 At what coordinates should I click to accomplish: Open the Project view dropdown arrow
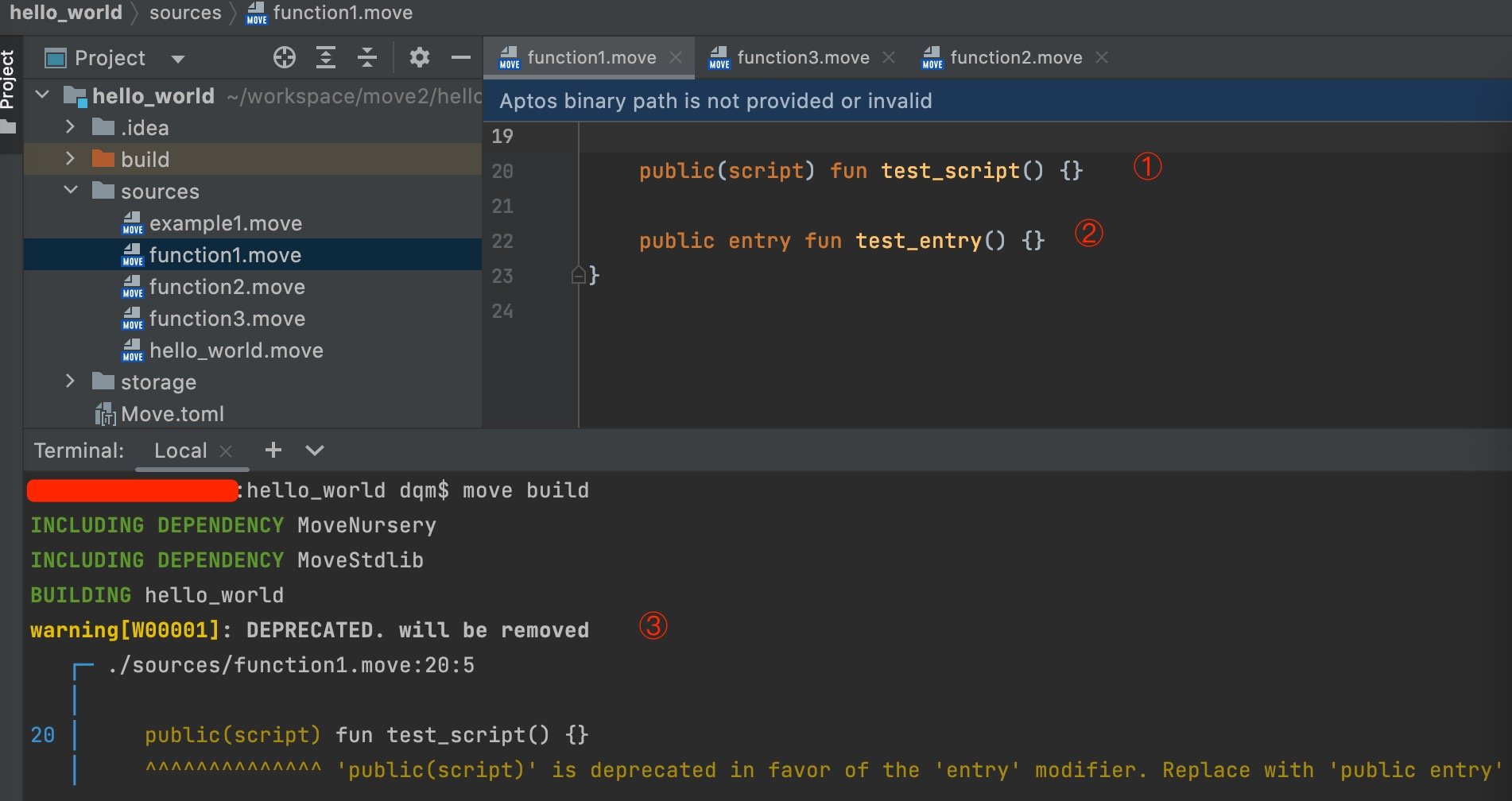(x=178, y=59)
